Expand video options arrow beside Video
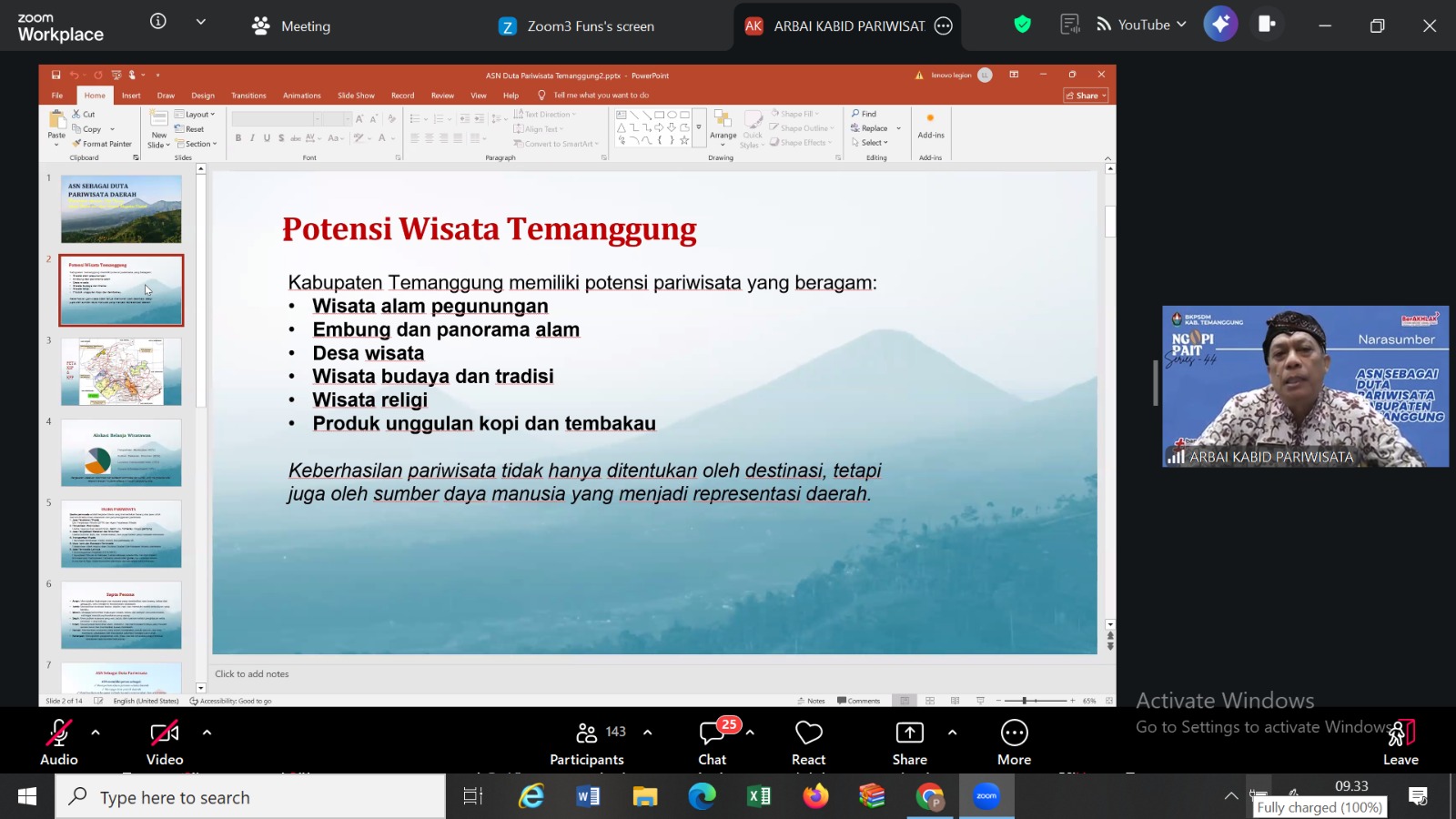The height and width of the screenshot is (819, 1456). [x=207, y=733]
